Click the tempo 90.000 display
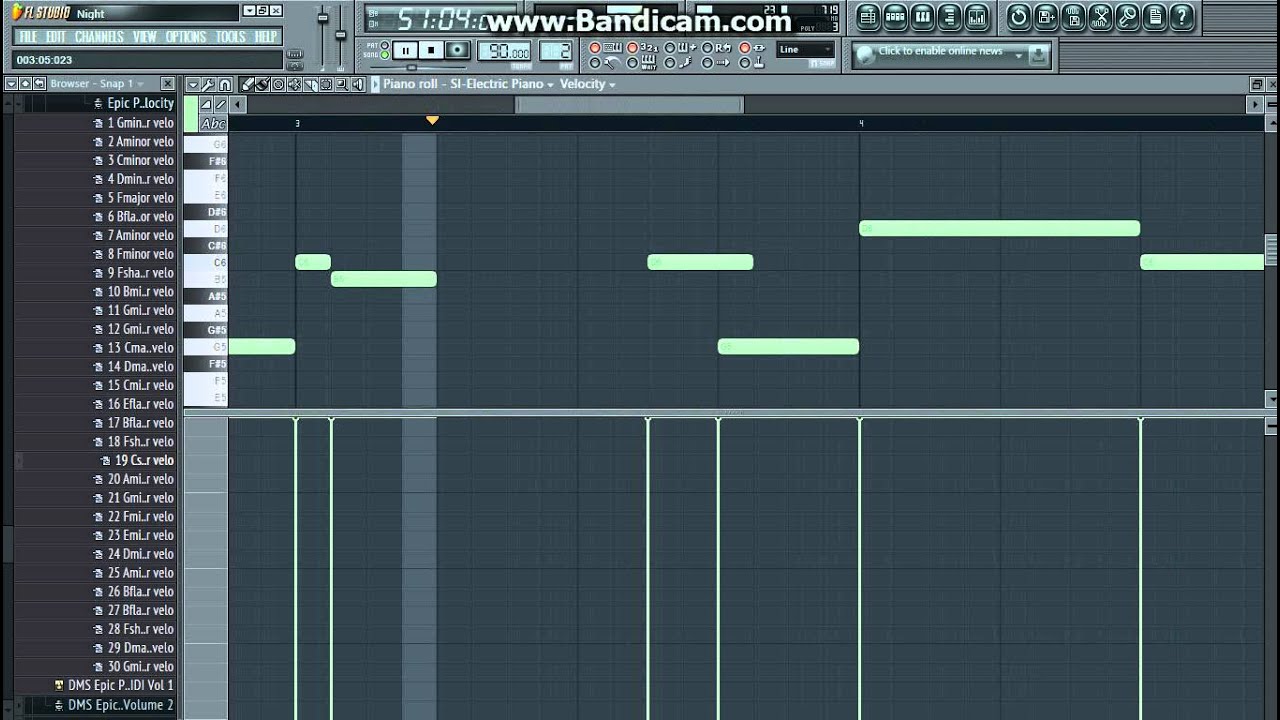 click(504, 50)
